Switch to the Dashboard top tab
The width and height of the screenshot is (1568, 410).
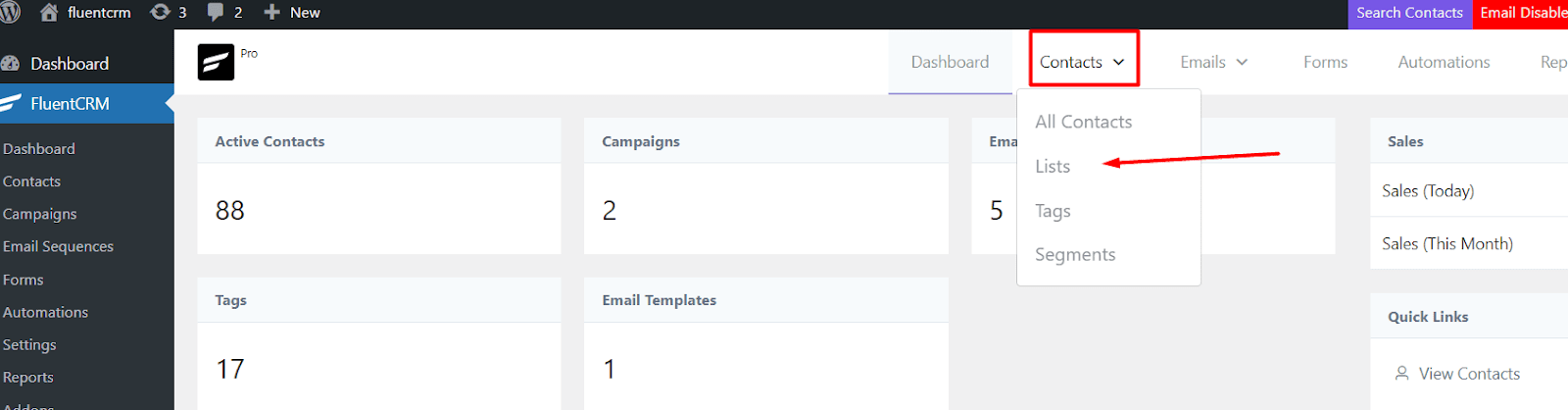pyautogui.click(x=950, y=62)
